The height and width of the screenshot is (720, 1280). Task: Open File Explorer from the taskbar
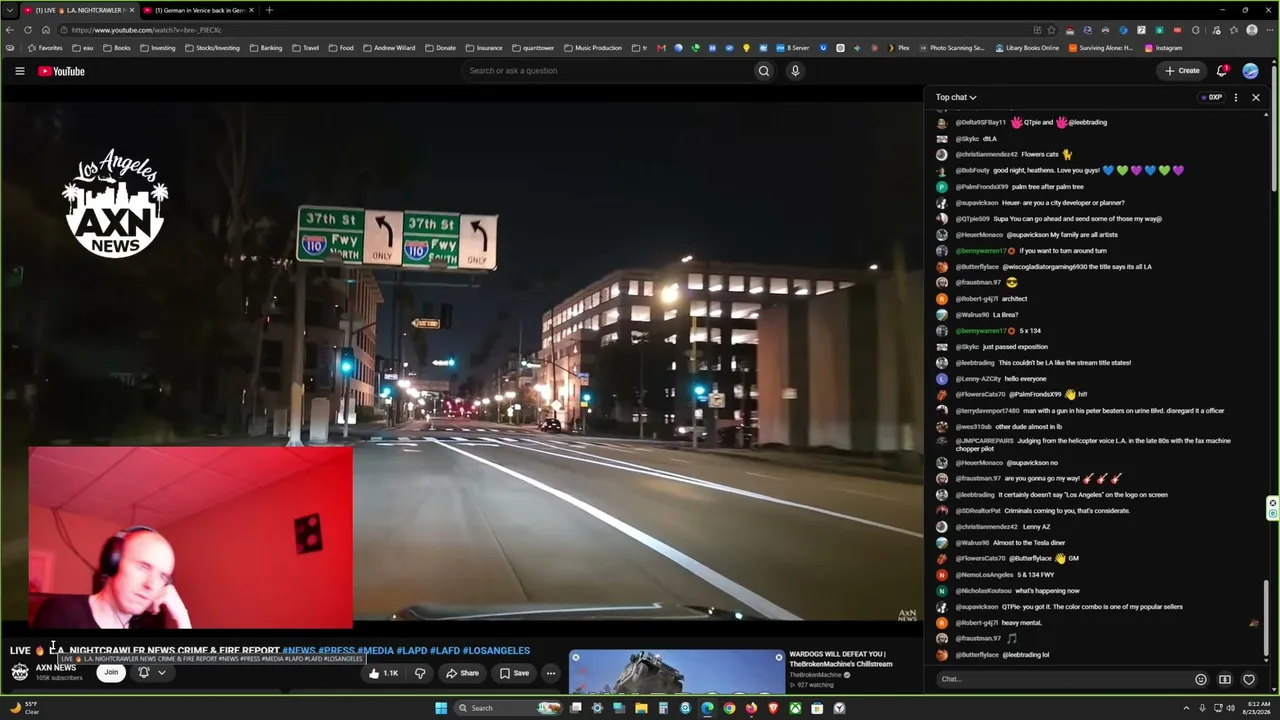pos(641,708)
